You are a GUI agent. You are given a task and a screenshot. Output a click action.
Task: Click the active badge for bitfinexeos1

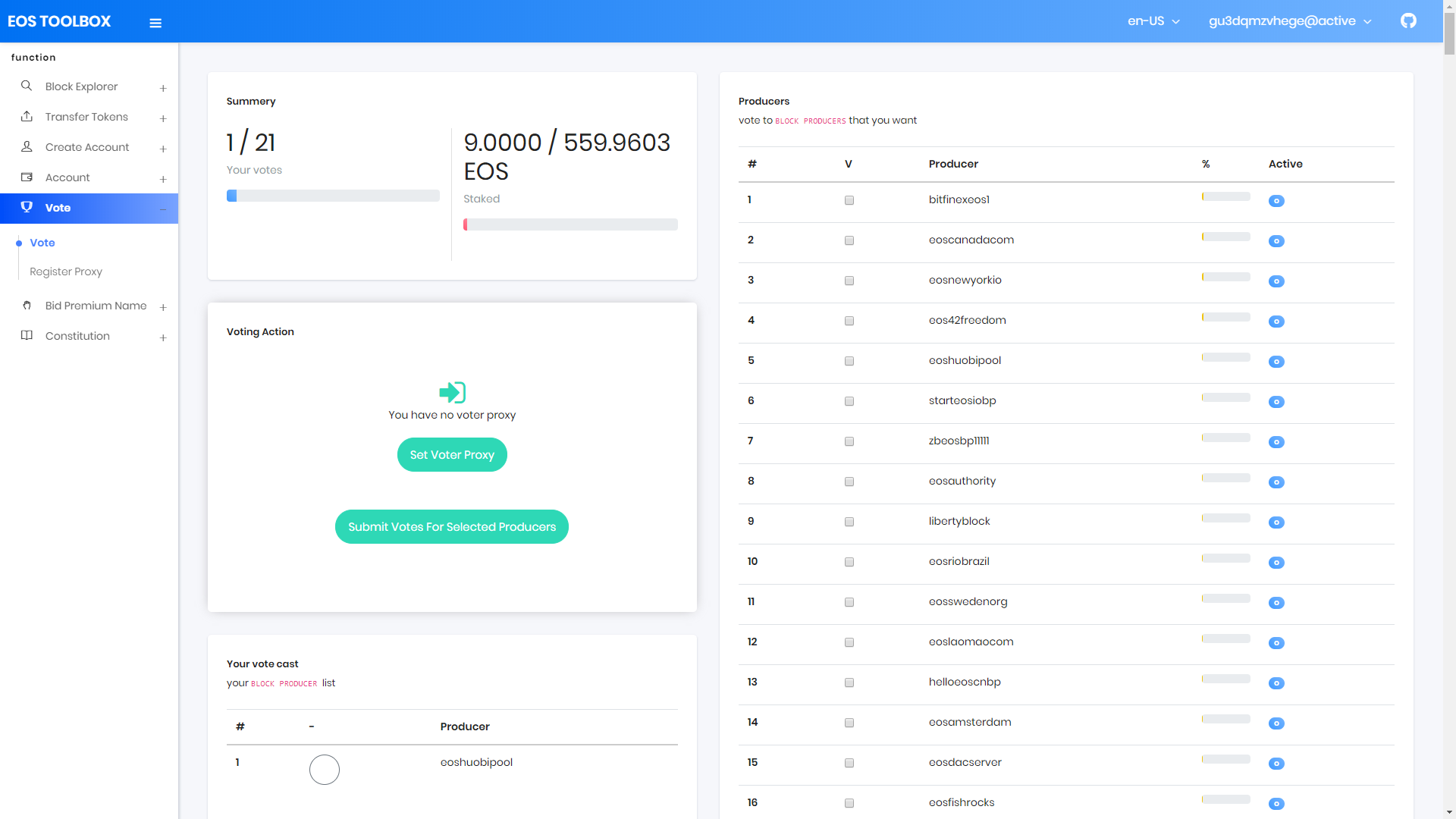1276,201
